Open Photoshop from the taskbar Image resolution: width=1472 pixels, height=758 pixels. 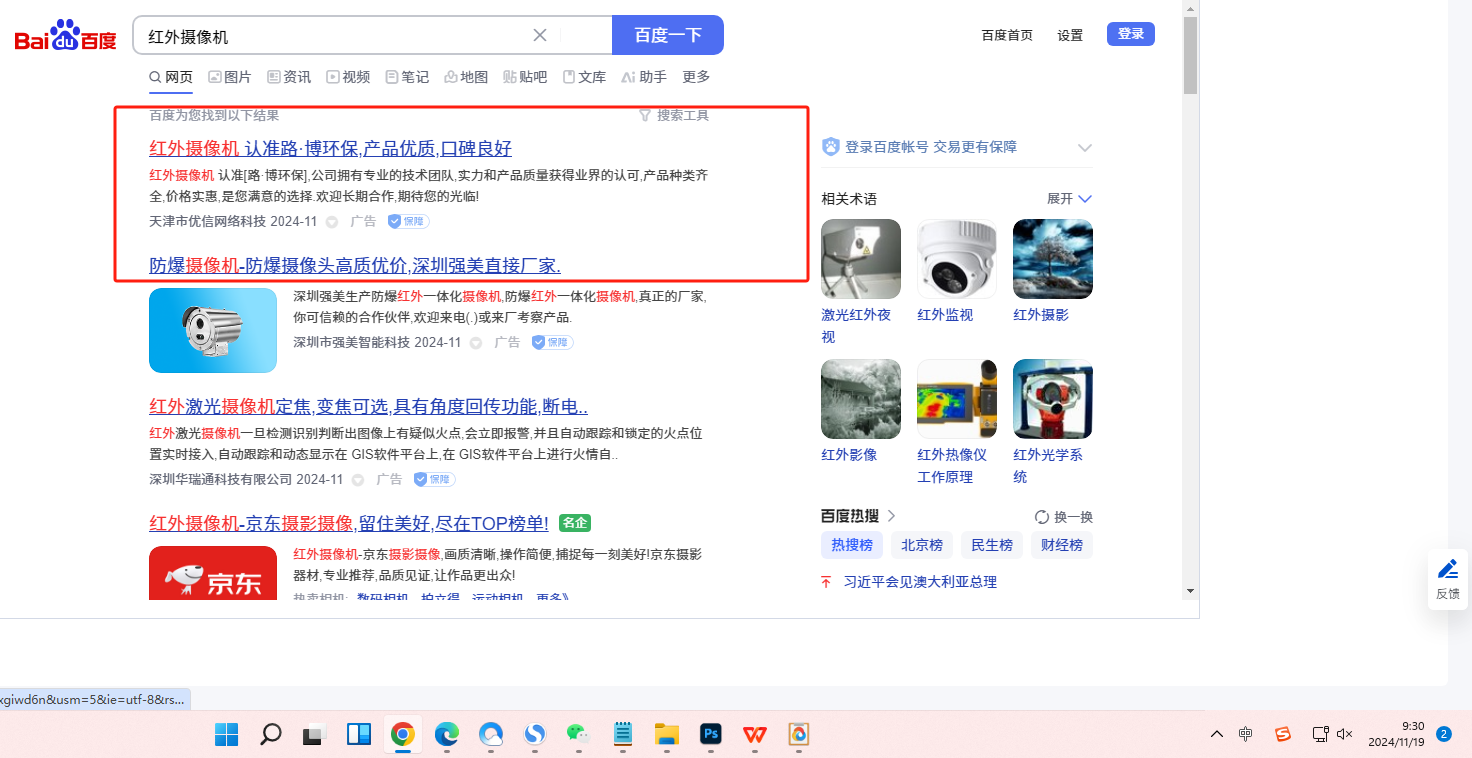point(711,735)
